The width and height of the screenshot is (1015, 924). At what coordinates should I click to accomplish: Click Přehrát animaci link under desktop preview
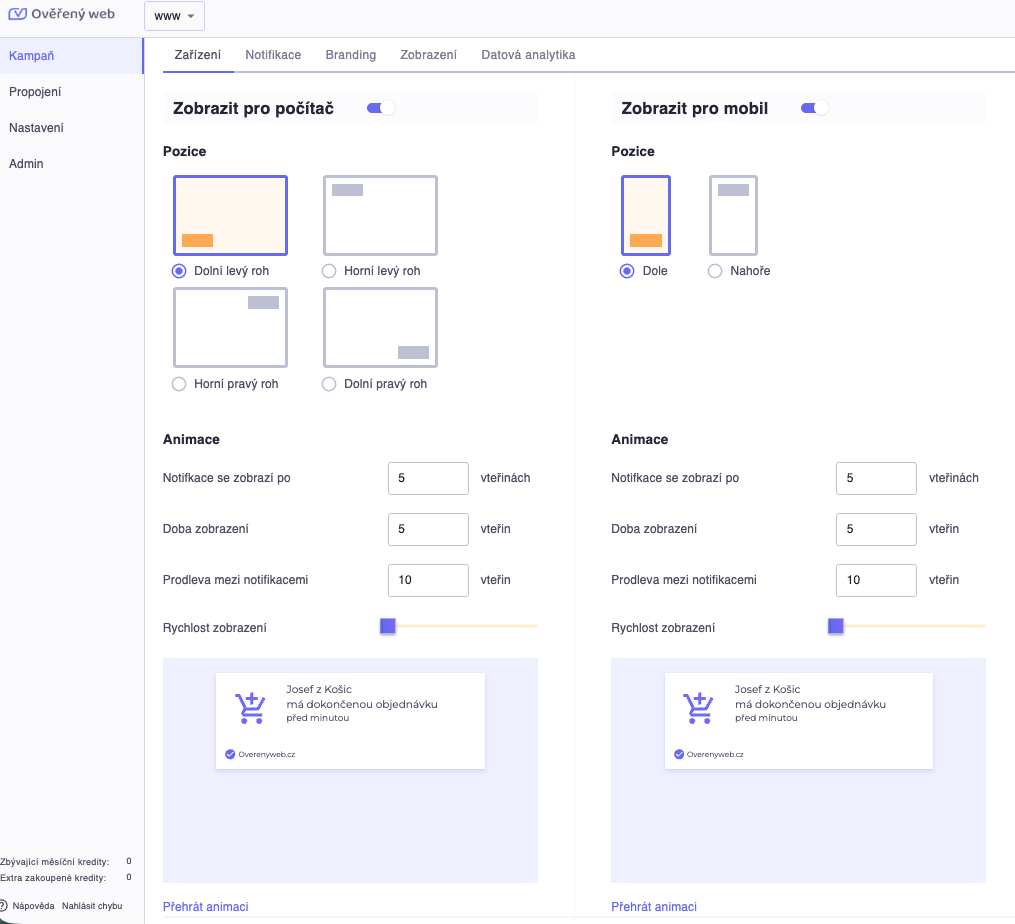click(x=205, y=907)
